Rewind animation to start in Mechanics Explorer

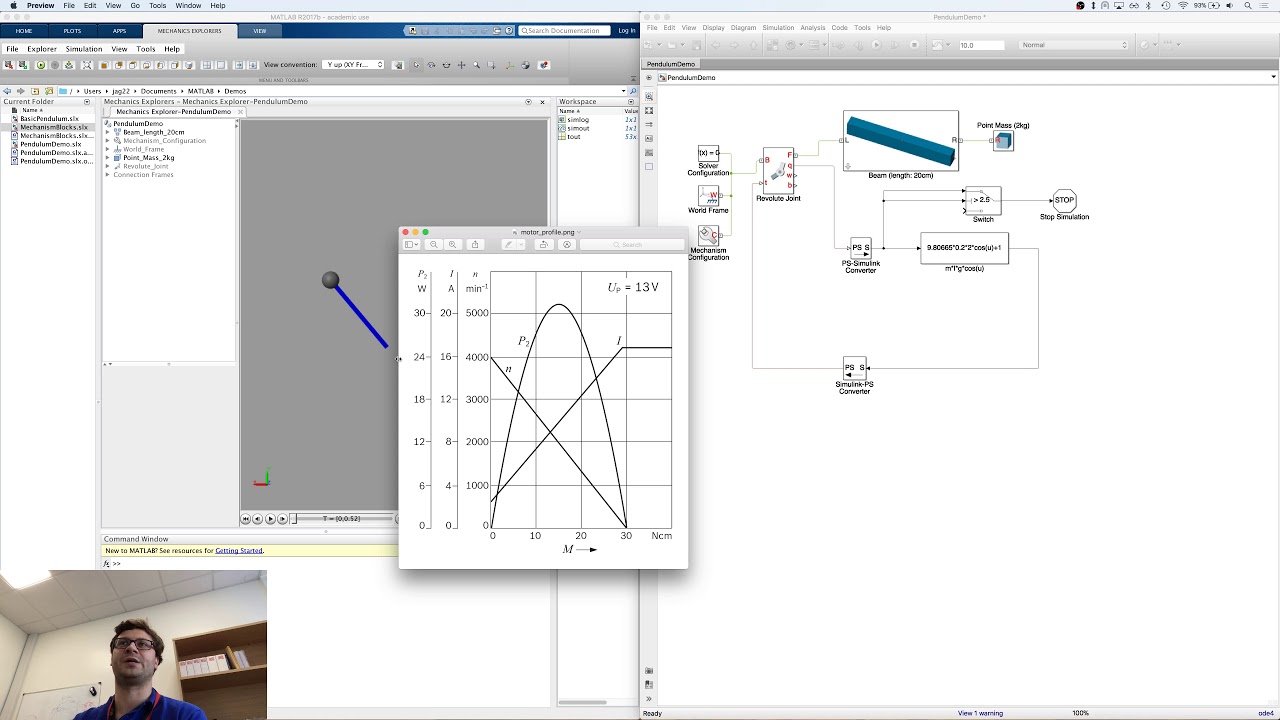pos(245,519)
